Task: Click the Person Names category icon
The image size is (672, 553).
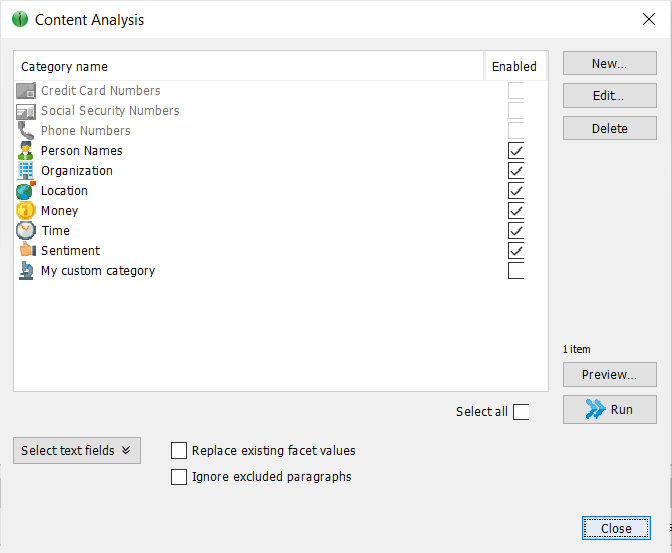Action: coord(26,151)
